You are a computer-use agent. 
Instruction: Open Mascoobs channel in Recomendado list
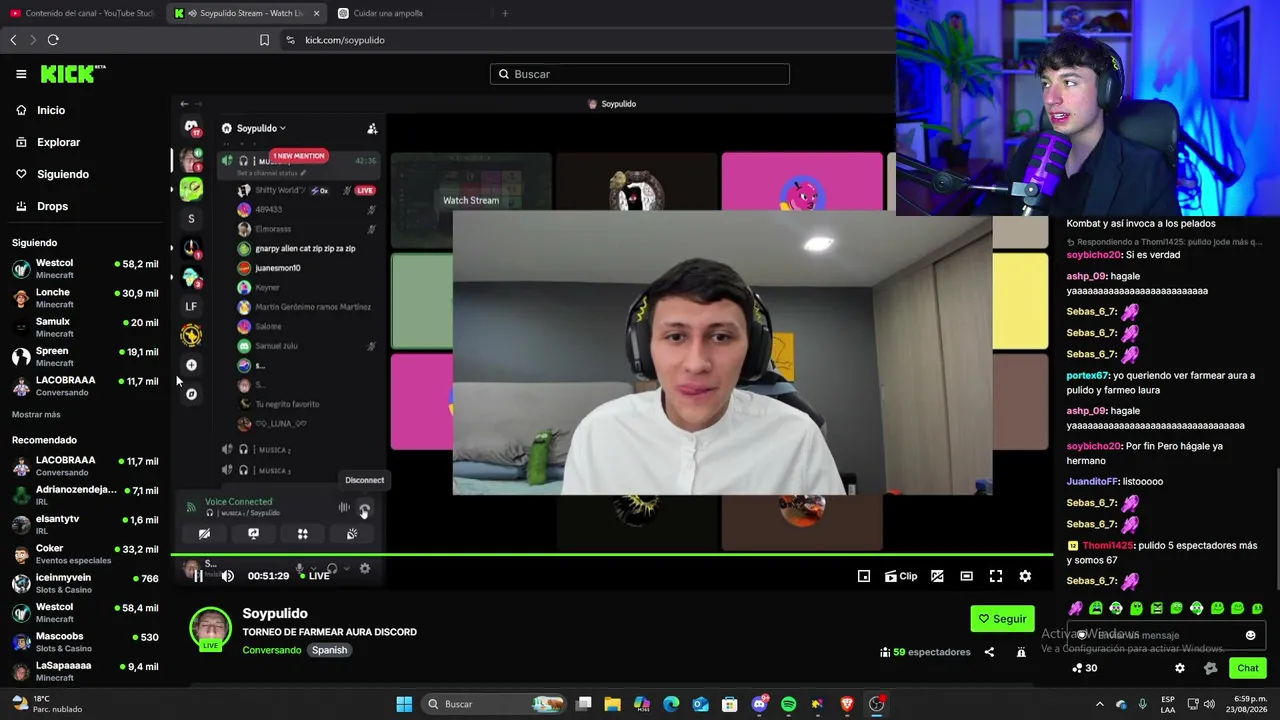[x=85, y=642]
